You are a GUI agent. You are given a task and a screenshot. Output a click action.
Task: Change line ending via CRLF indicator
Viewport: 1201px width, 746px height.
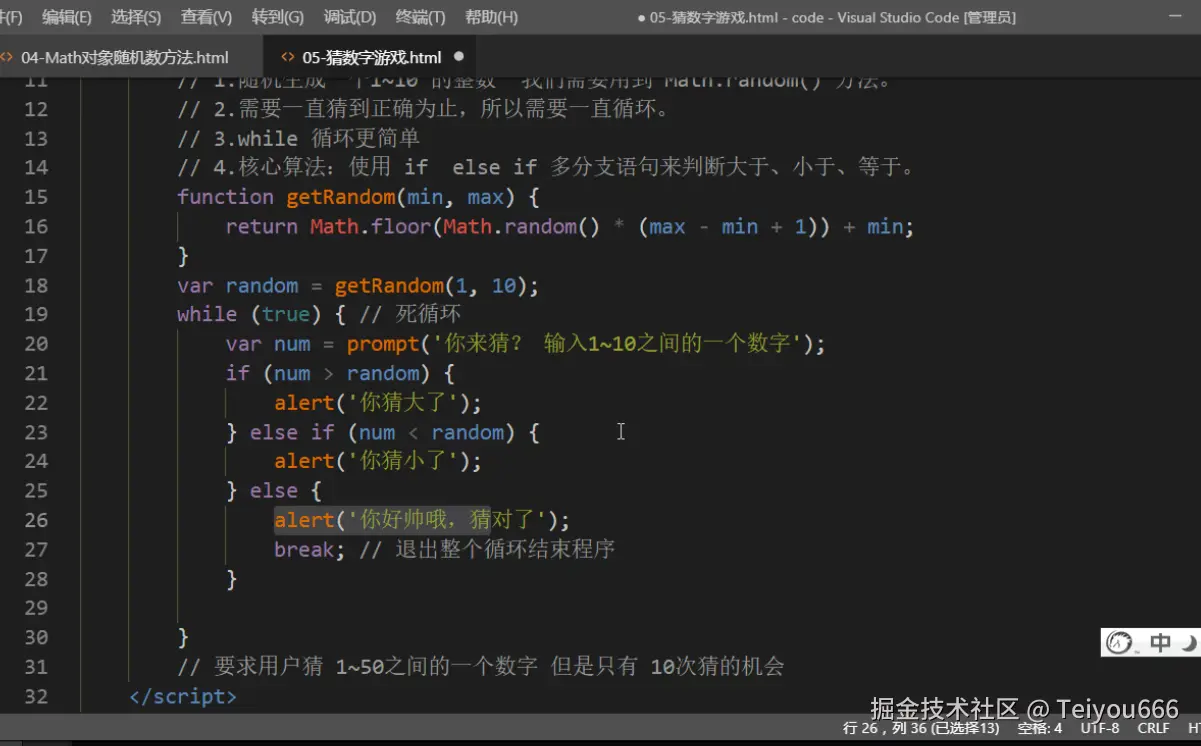[x=1153, y=728]
